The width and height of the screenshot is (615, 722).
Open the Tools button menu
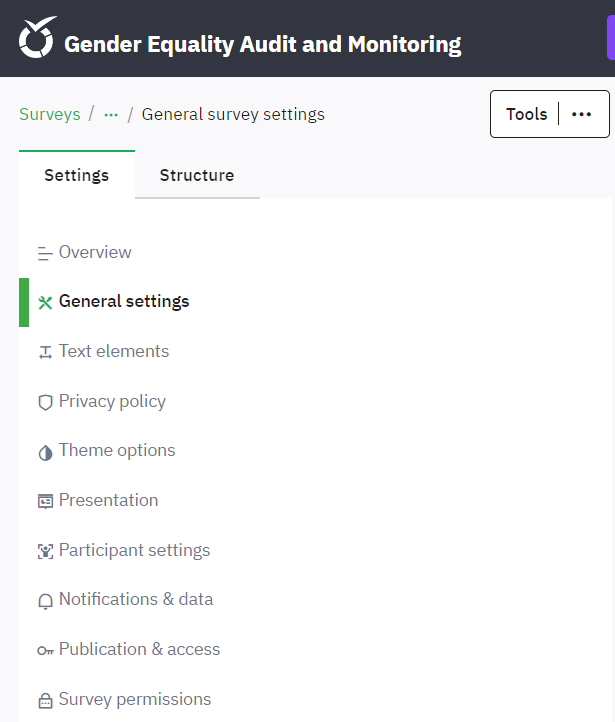(526, 114)
